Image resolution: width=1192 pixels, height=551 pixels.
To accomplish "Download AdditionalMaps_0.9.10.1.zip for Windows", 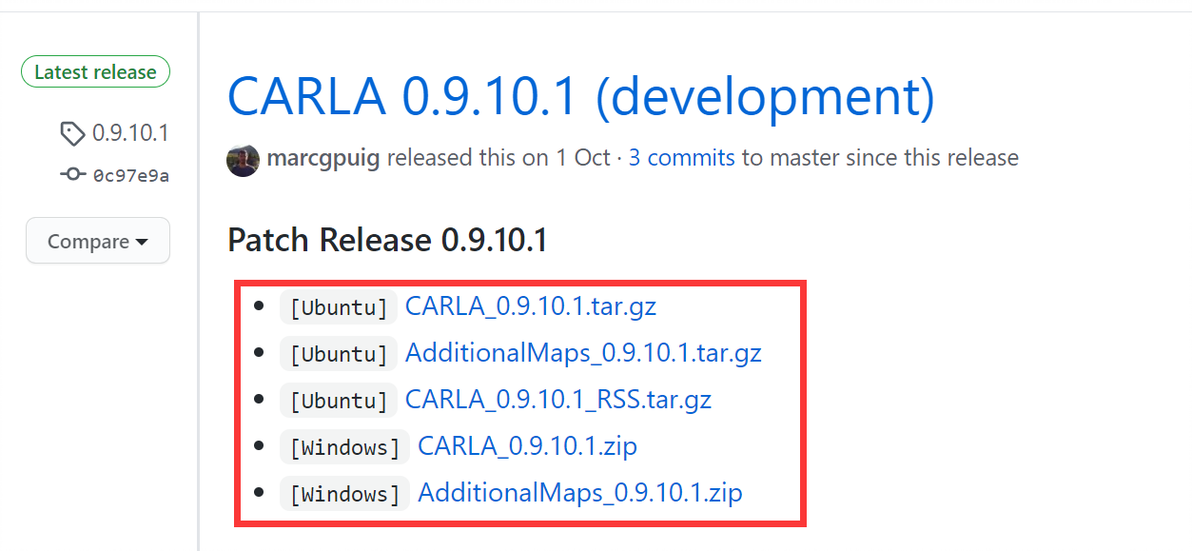I will tap(580, 493).
